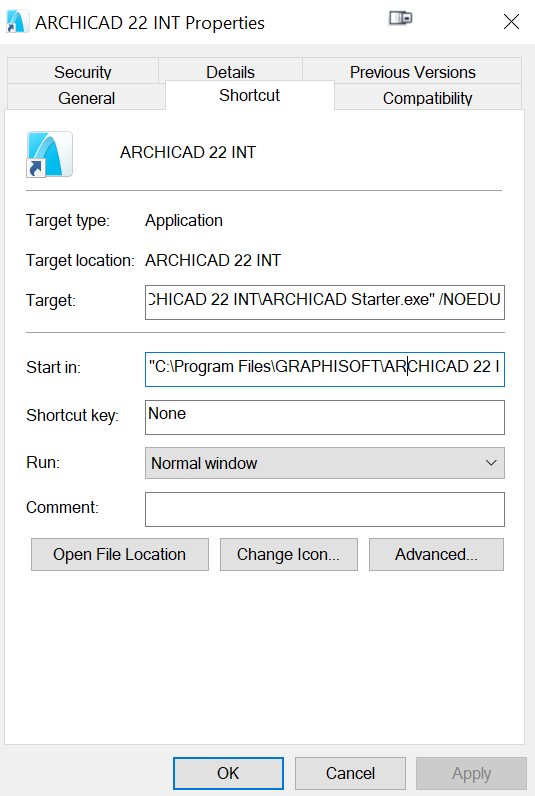Viewport: 535px width, 796px height.
Task: Cancel the properties changes
Action: pos(350,773)
